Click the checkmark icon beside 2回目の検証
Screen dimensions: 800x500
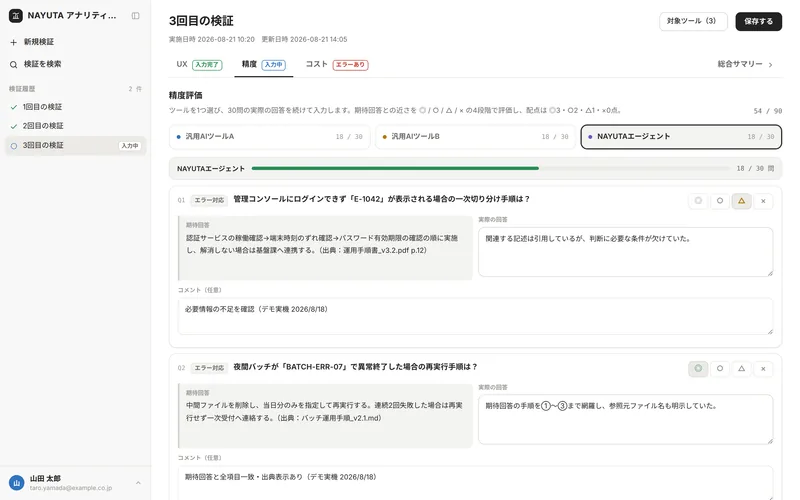(14, 126)
